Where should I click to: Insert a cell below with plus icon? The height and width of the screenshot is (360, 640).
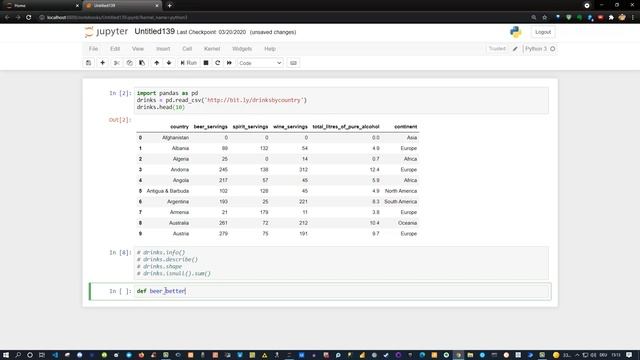102,63
